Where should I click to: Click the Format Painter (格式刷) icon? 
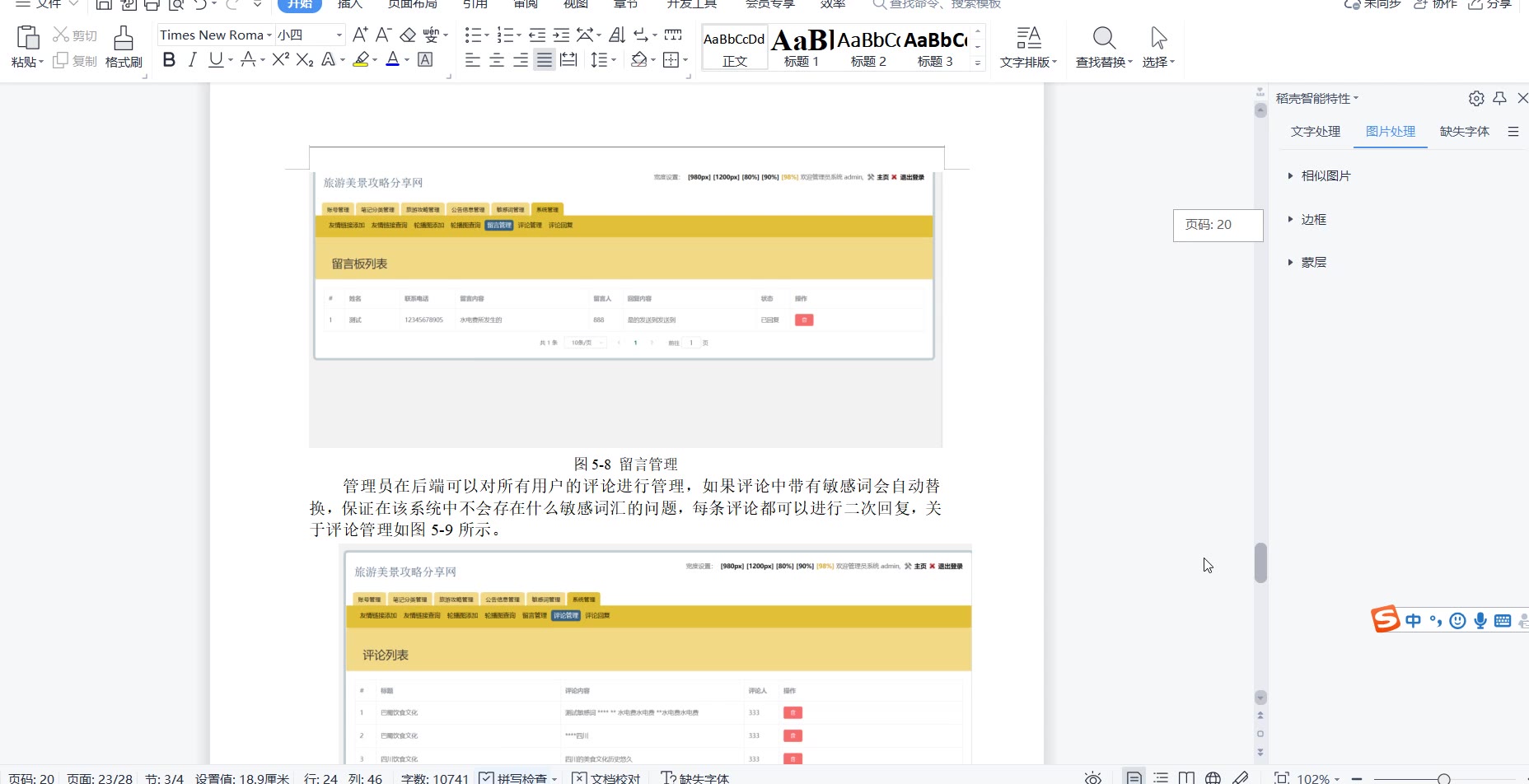click(x=124, y=47)
